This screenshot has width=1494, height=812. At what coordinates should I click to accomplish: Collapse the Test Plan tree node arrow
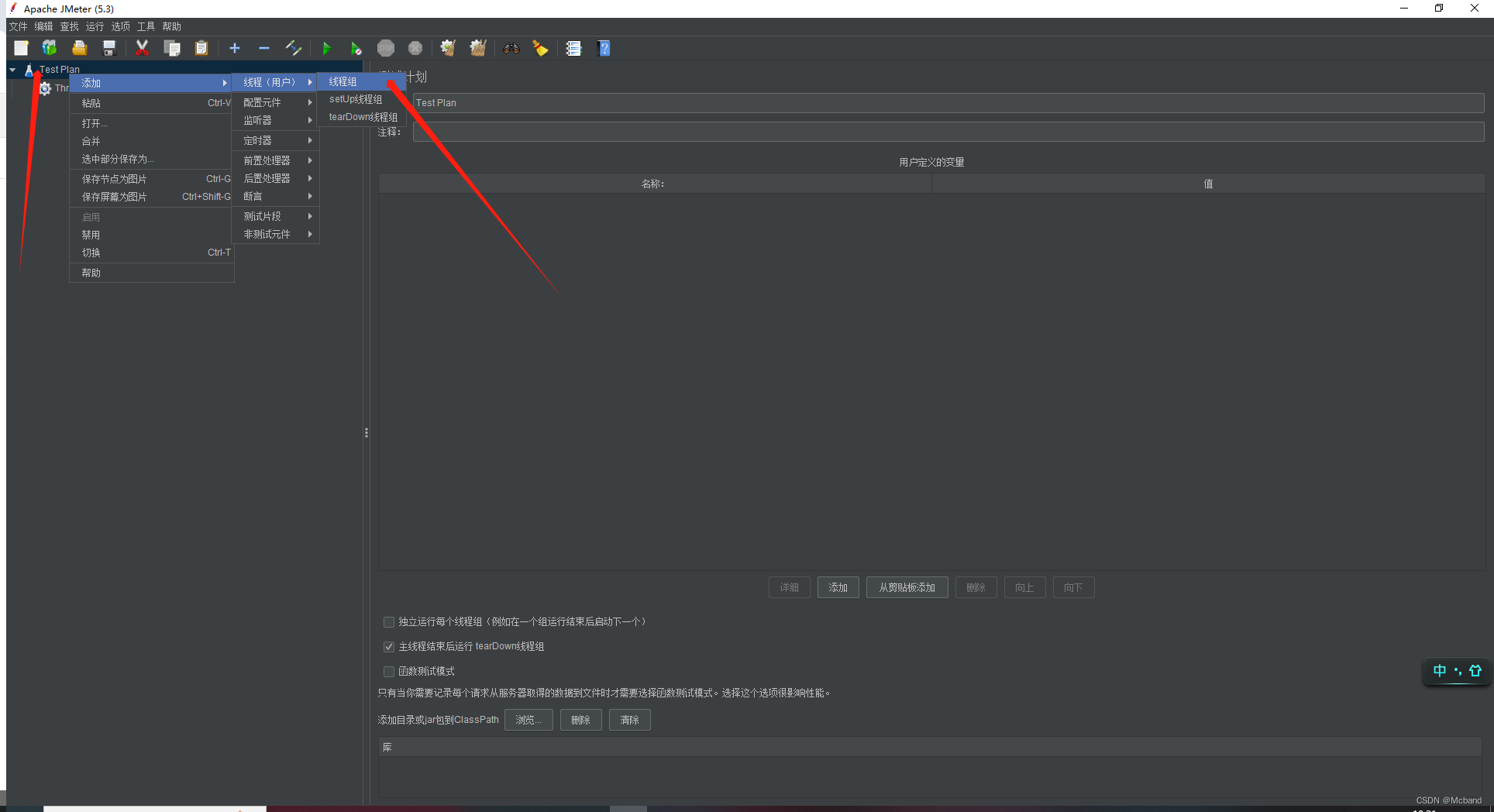[12, 70]
